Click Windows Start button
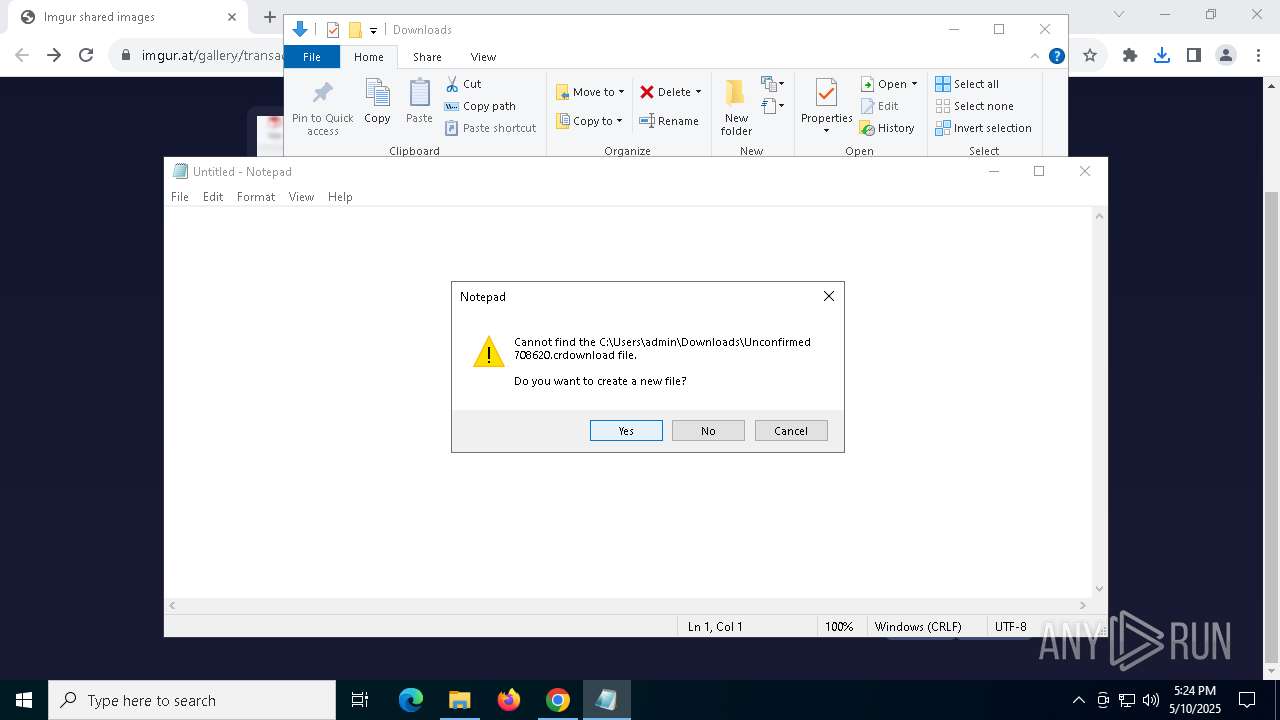1280x720 pixels. pyautogui.click(x=24, y=700)
